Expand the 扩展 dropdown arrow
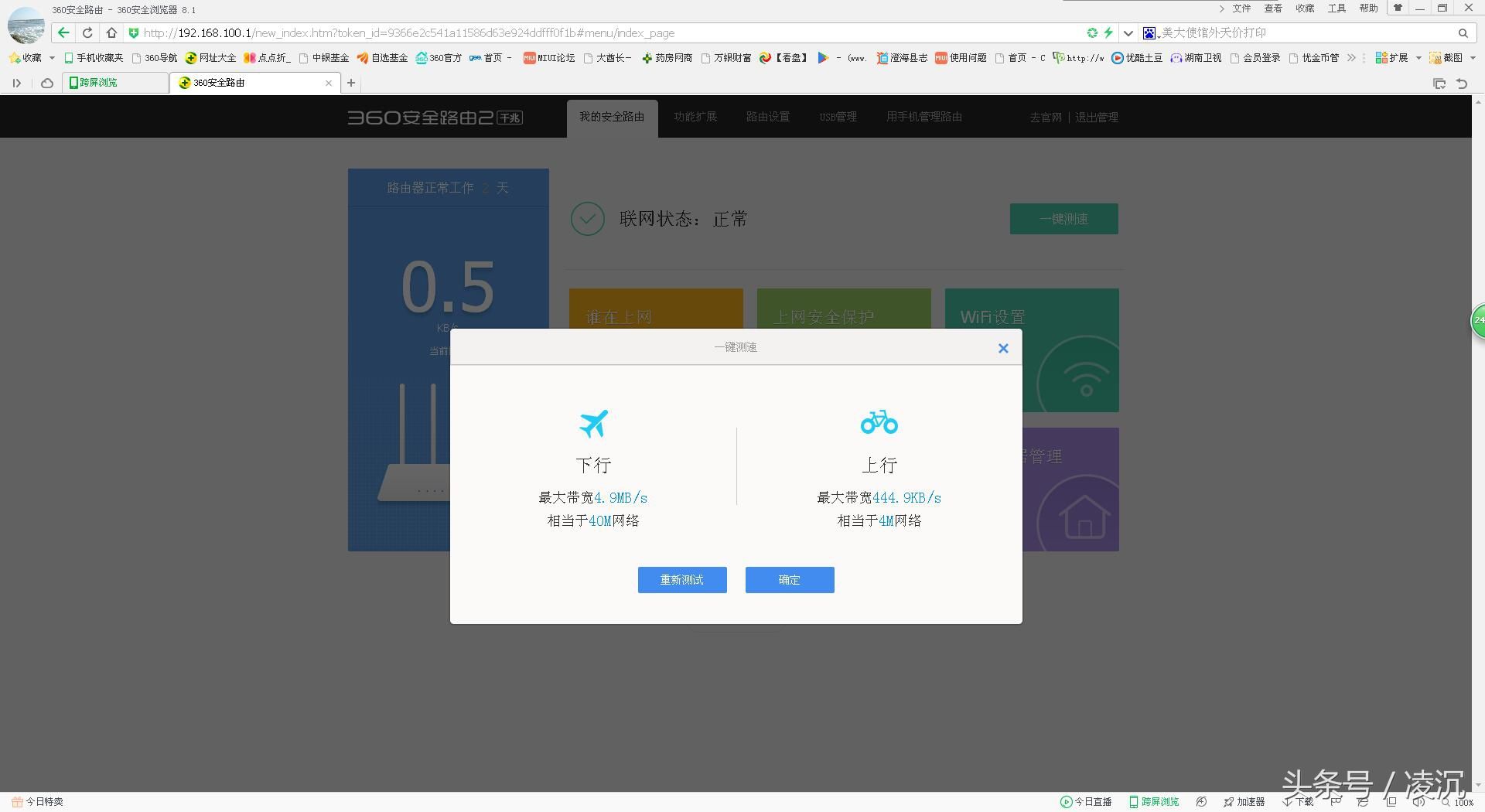Screen dimensions: 1485x812 pyautogui.click(x=1418, y=58)
